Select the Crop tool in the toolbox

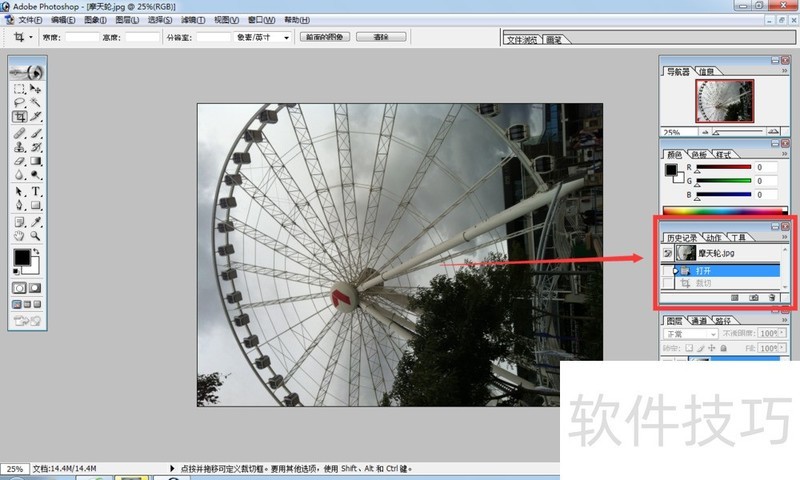[x=19, y=117]
